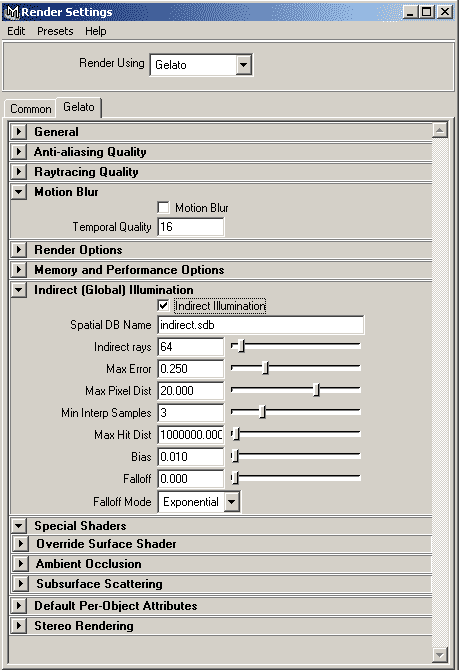
Task: Open the Render Using dropdown
Action: [x=244, y=65]
